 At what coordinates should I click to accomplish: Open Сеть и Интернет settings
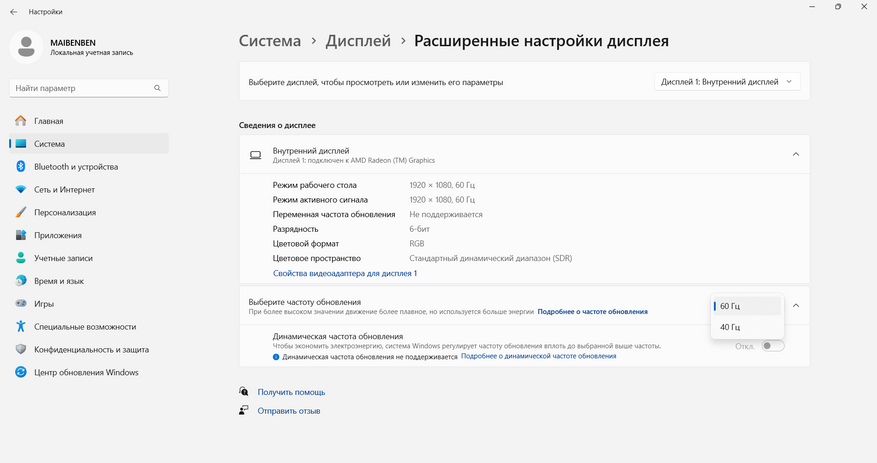pos(64,190)
